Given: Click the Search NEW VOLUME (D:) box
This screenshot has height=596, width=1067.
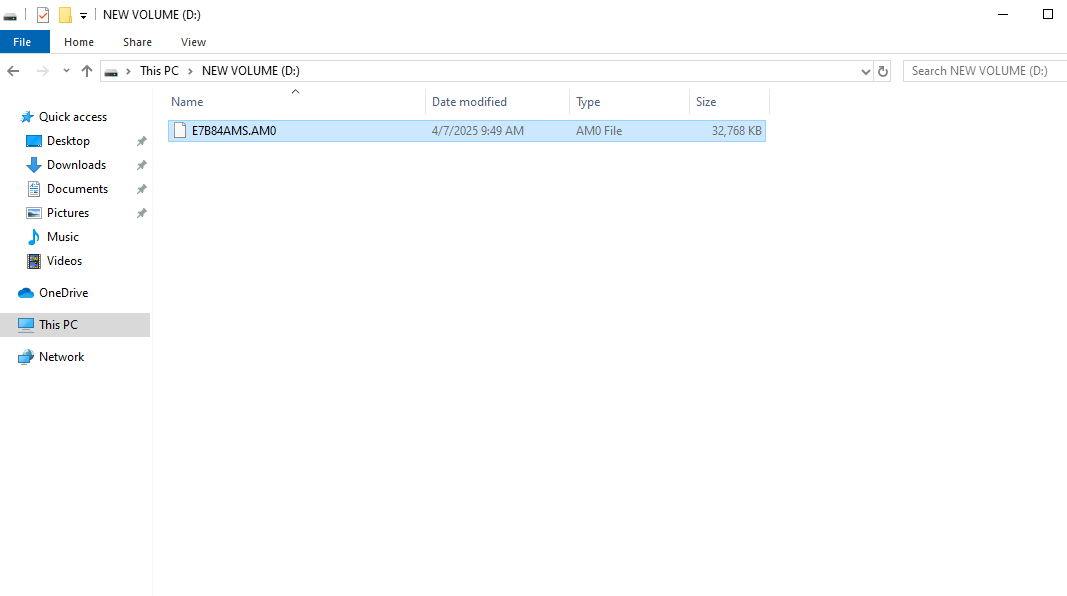Looking at the screenshot, I should click(x=985, y=71).
